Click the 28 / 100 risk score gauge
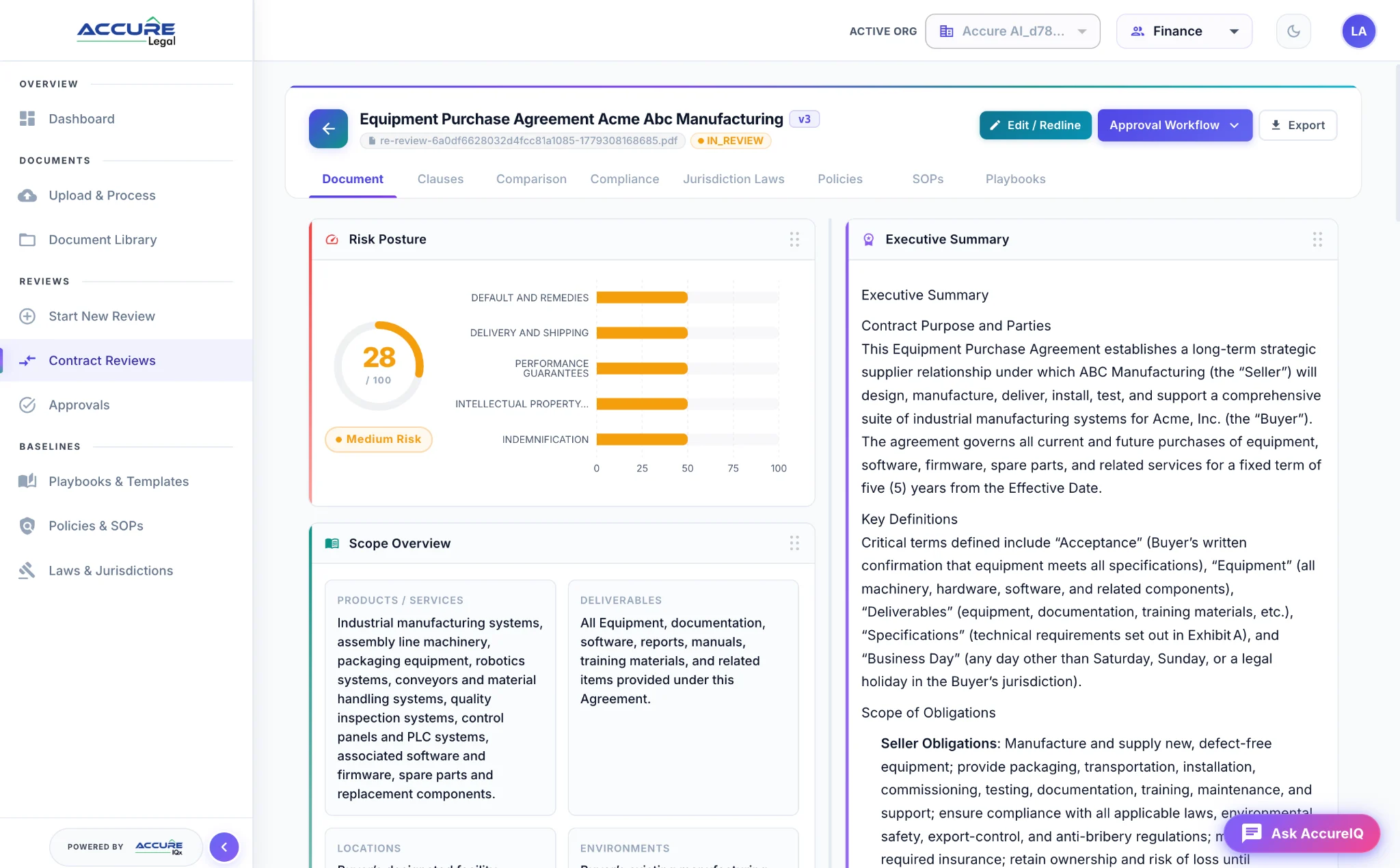The height and width of the screenshot is (868, 1400). point(379,366)
